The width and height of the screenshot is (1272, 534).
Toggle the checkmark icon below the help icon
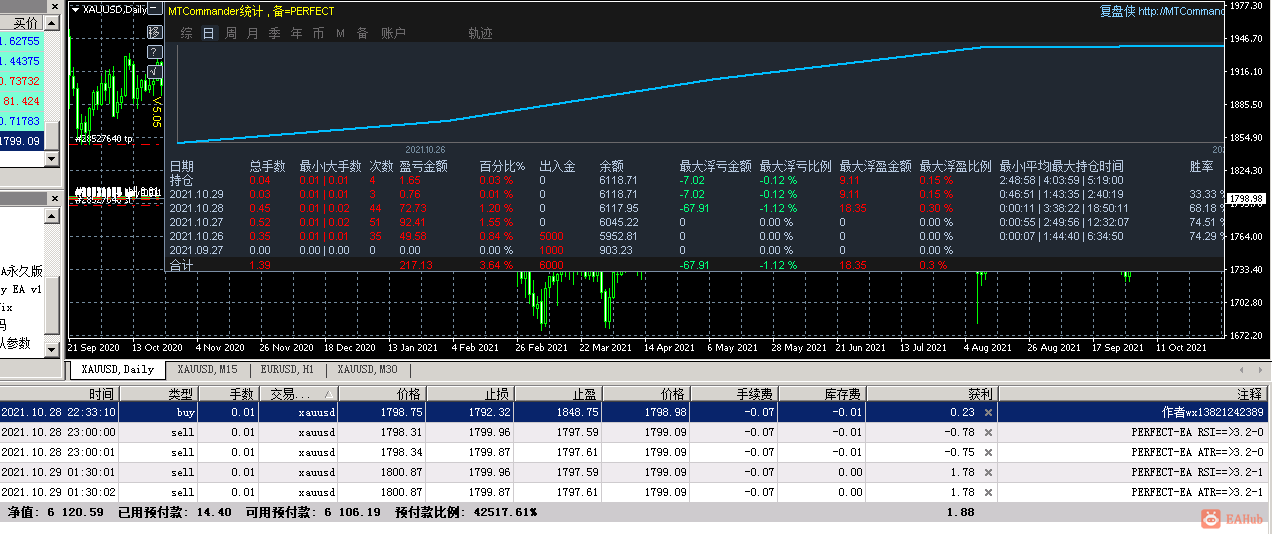(x=154, y=70)
